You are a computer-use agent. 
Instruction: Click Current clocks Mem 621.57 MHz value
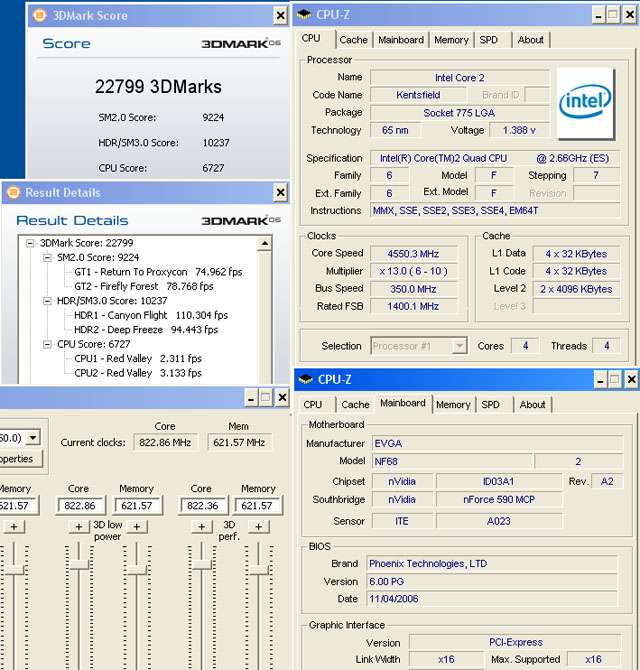(x=239, y=442)
